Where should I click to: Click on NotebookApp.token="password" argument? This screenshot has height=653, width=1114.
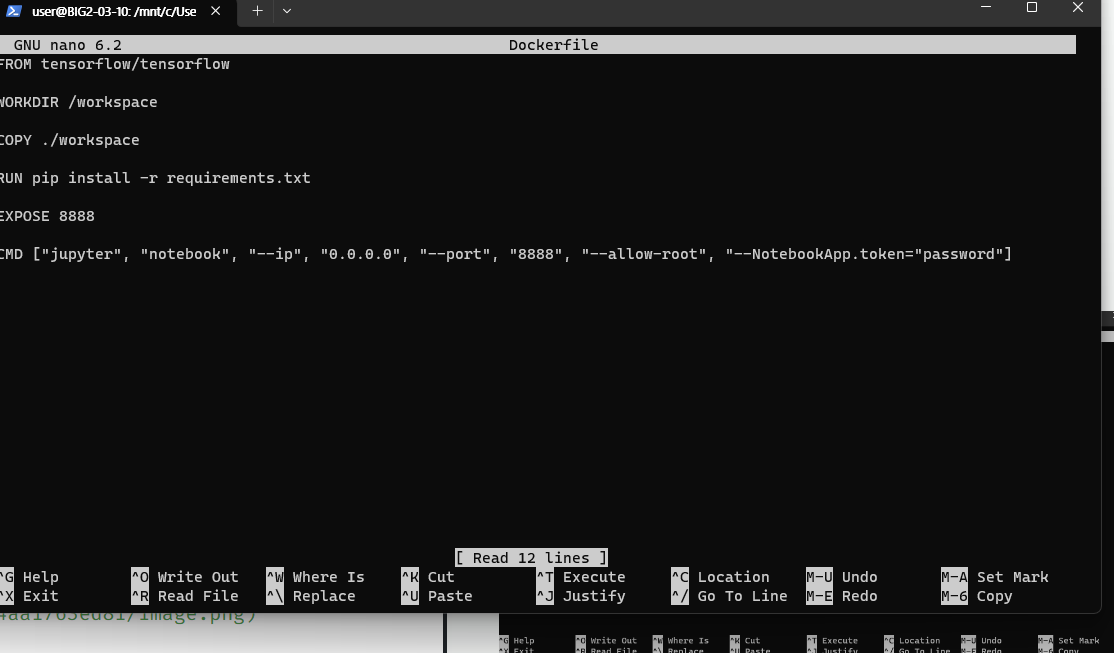pyautogui.click(x=864, y=254)
